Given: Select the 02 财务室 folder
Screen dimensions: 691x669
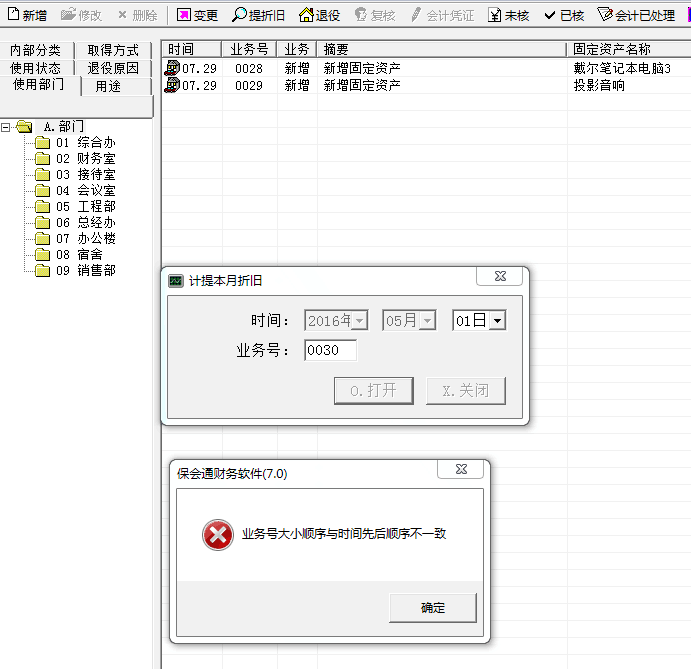Looking at the screenshot, I should (x=76, y=159).
